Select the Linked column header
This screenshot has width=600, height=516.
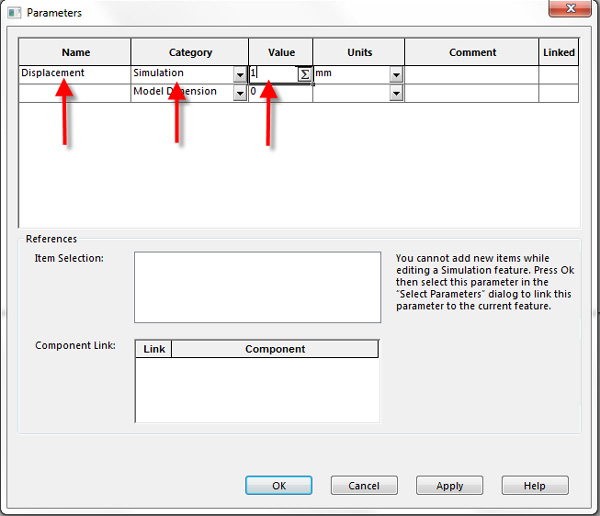[x=559, y=52]
